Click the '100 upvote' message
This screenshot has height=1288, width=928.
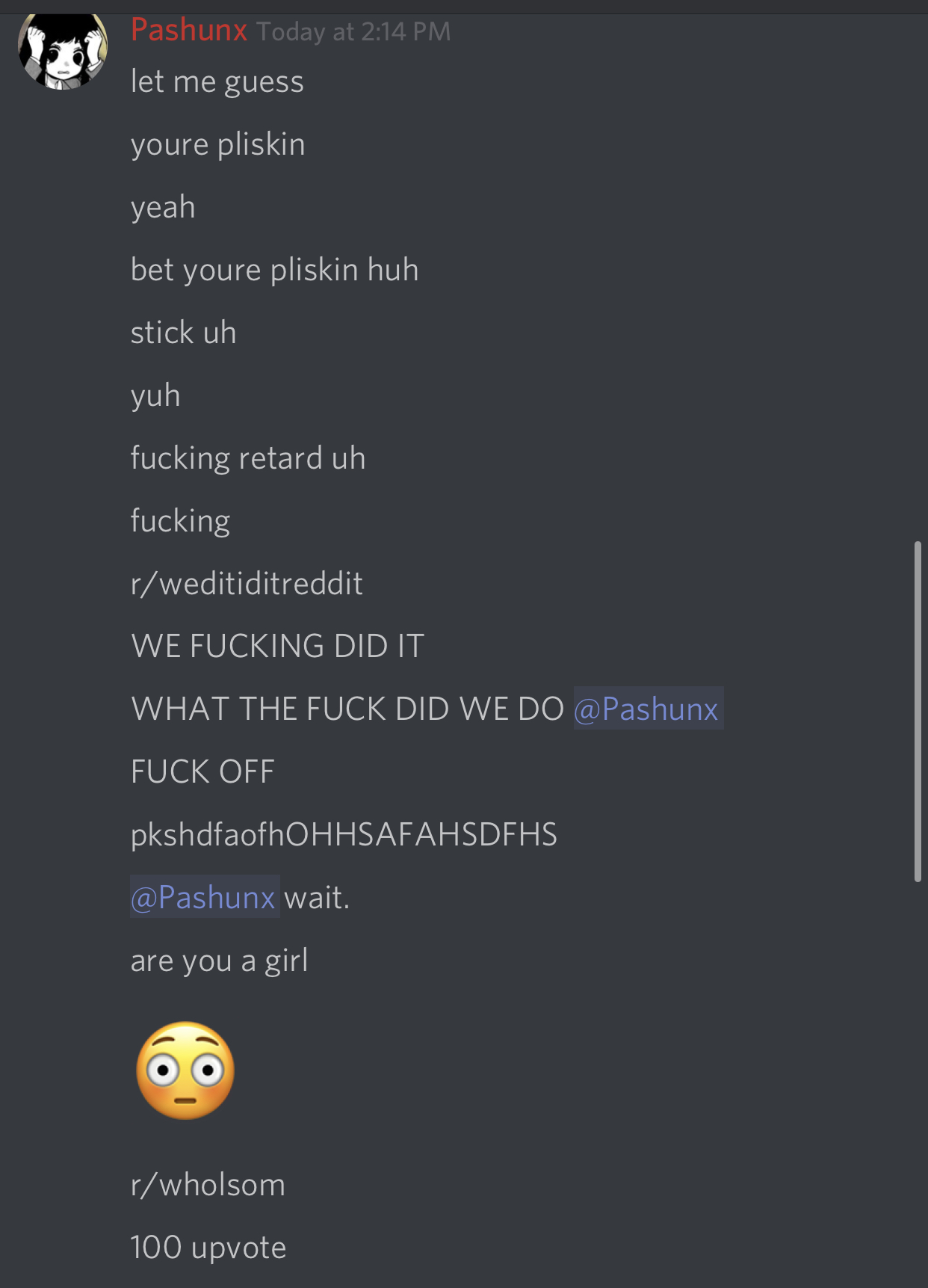(x=208, y=1248)
